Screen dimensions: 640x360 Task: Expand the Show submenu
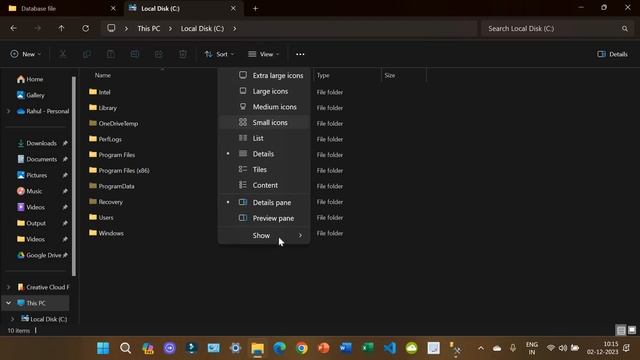264,236
